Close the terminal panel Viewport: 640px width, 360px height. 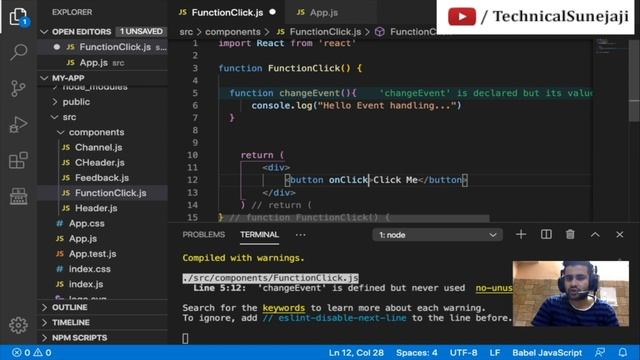(620, 235)
